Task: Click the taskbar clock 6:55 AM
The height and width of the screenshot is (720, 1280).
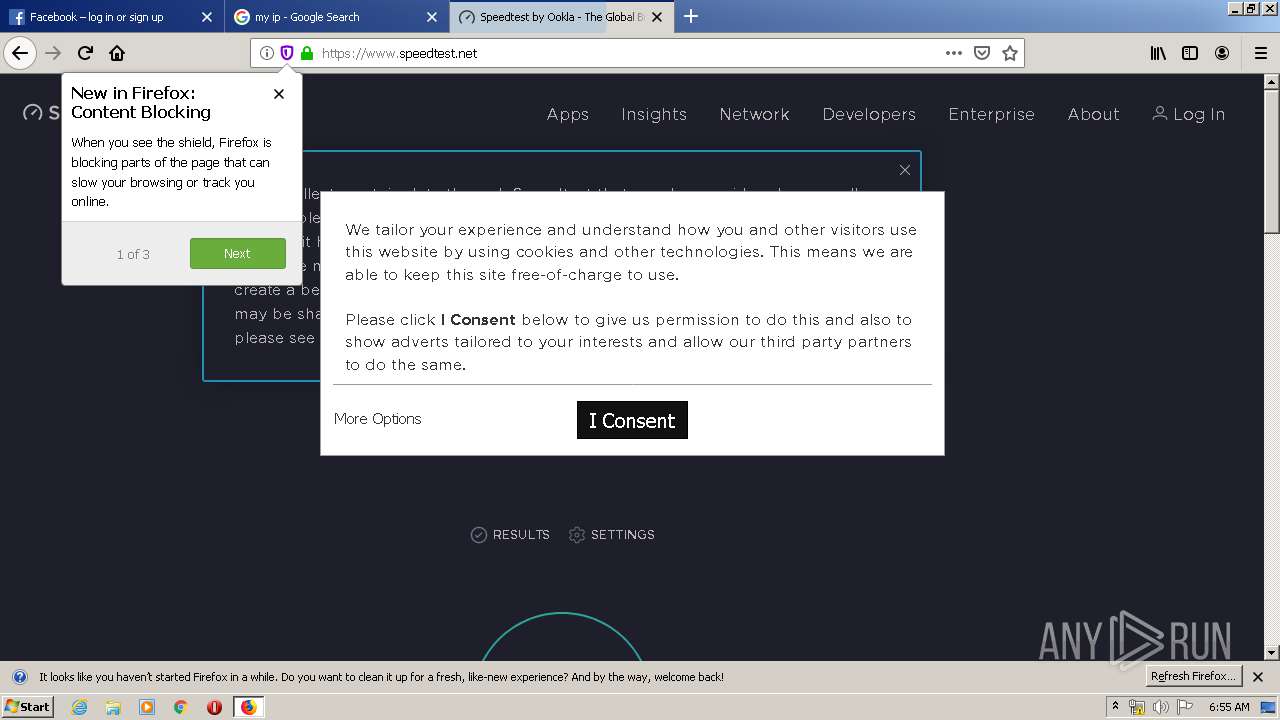Action: (1229, 707)
